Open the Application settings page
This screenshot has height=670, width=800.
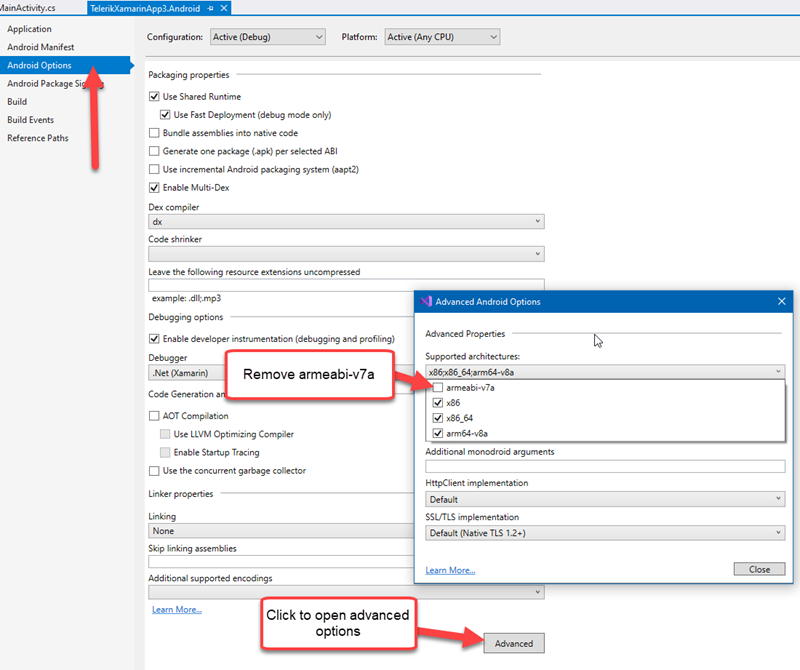(29, 29)
